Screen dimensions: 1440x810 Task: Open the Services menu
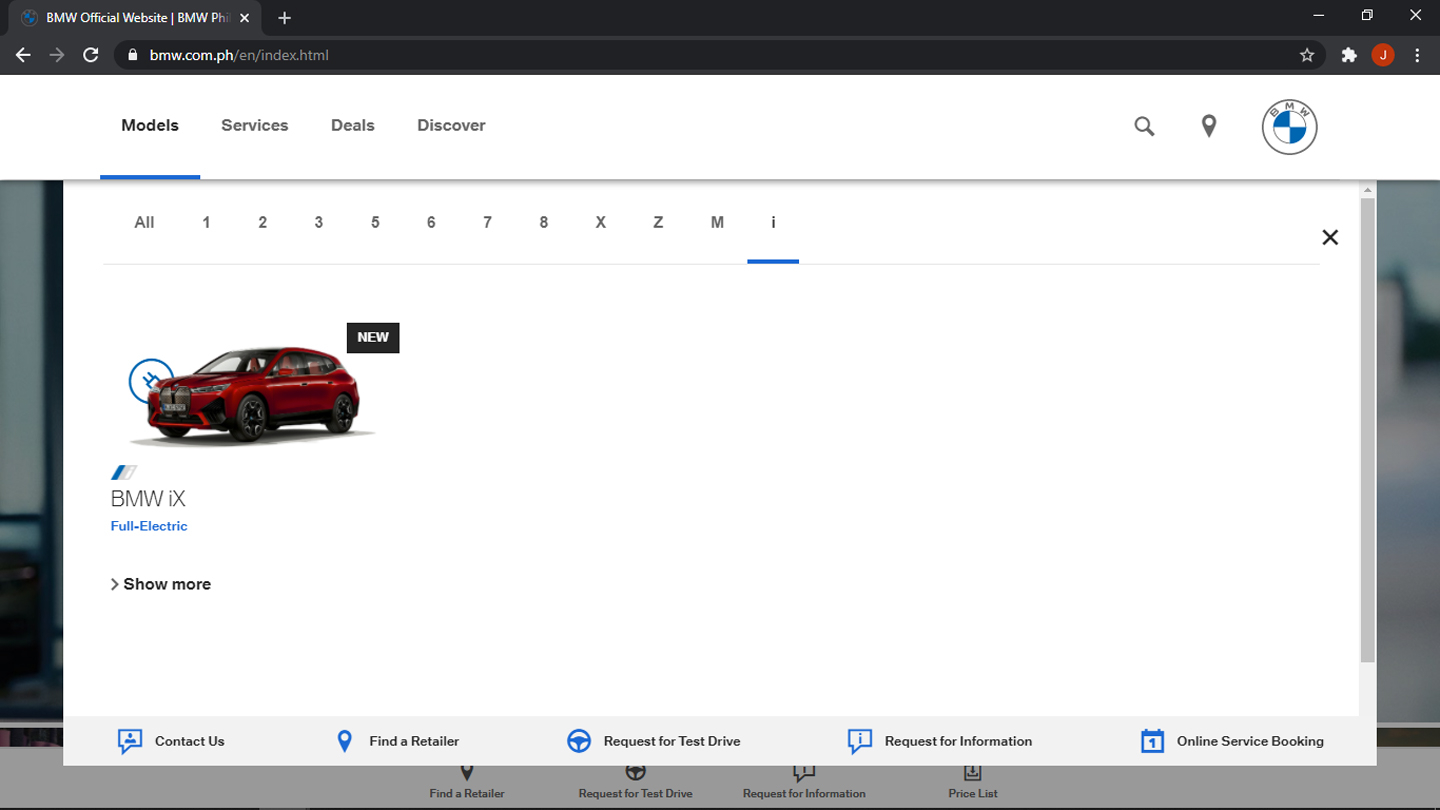pos(254,125)
